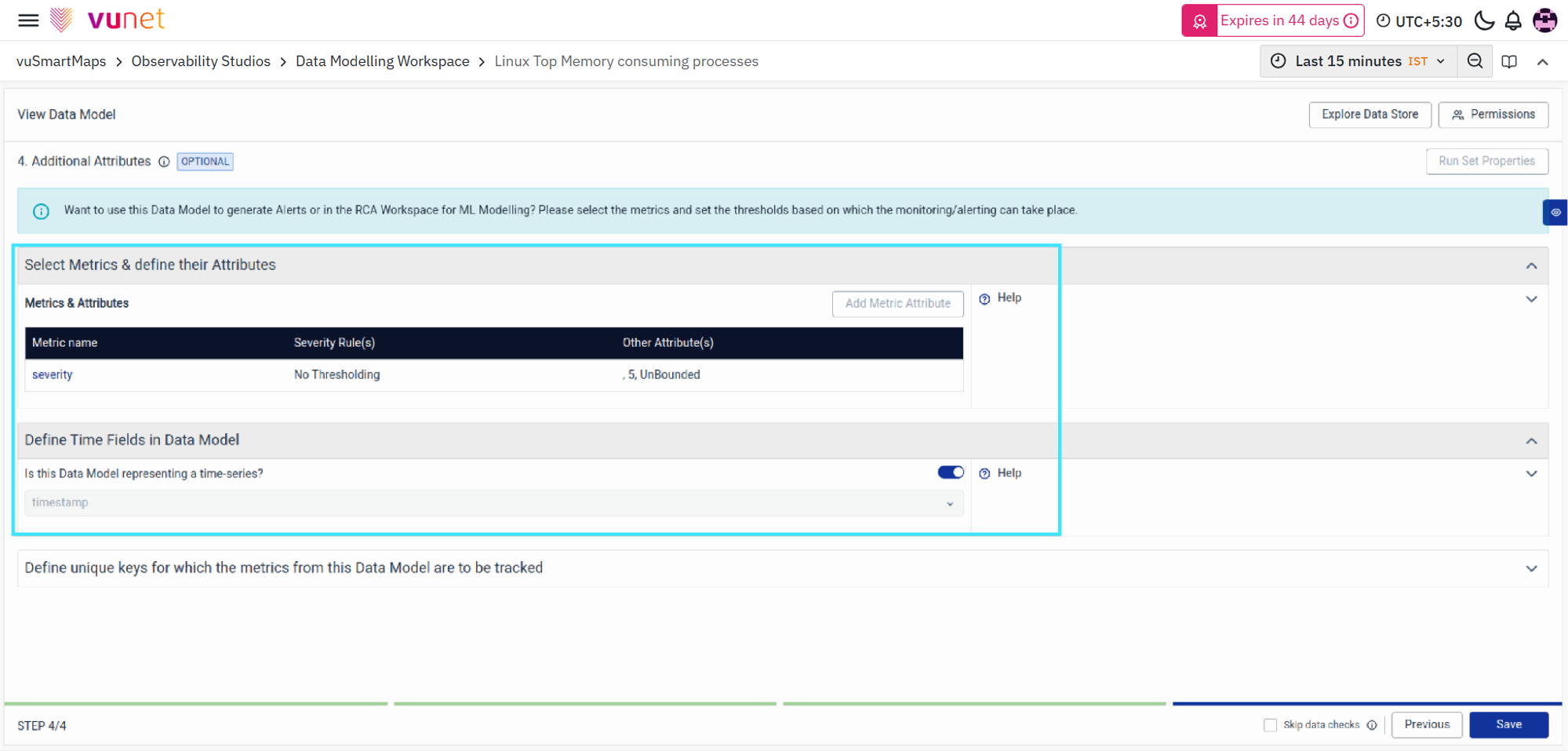
Task: Open the Last 15 minutes time picker
Action: pyautogui.click(x=1359, y=61)
